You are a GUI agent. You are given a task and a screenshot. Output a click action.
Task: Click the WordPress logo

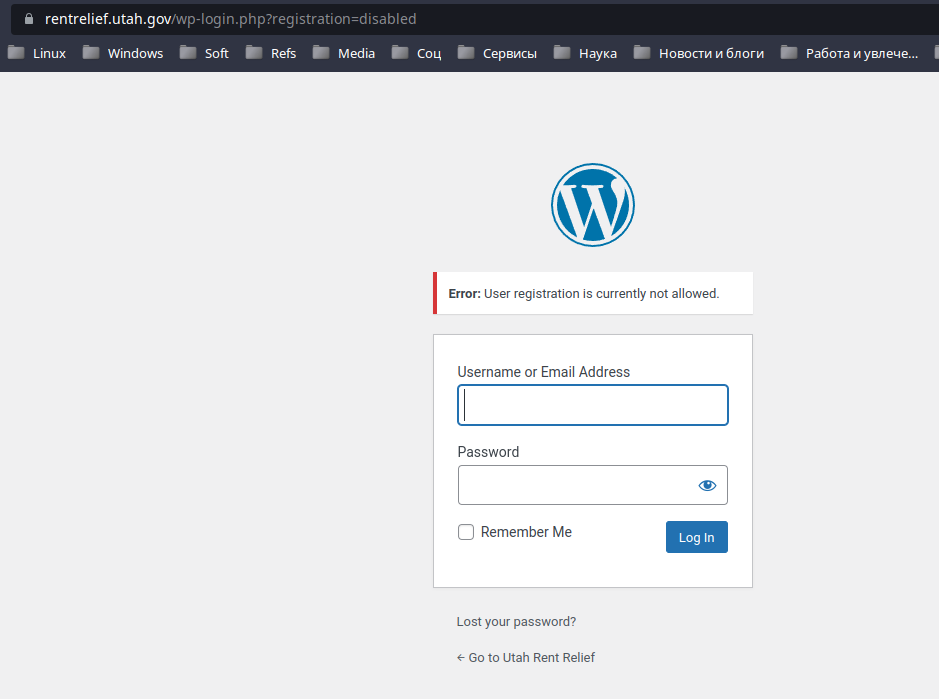click(592, 205)
